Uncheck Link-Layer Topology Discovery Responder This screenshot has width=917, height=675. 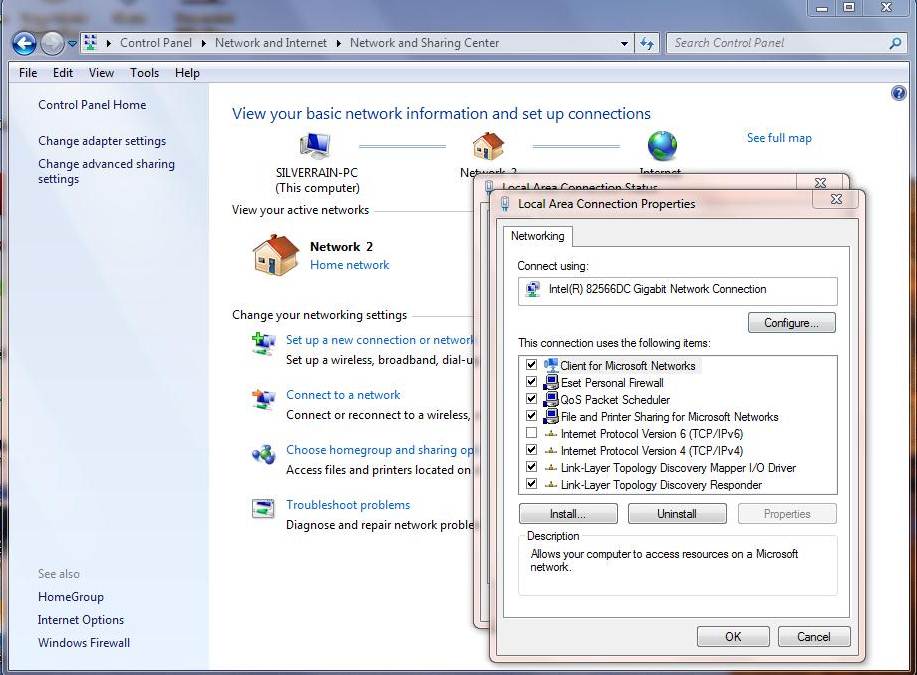(531, 484)
